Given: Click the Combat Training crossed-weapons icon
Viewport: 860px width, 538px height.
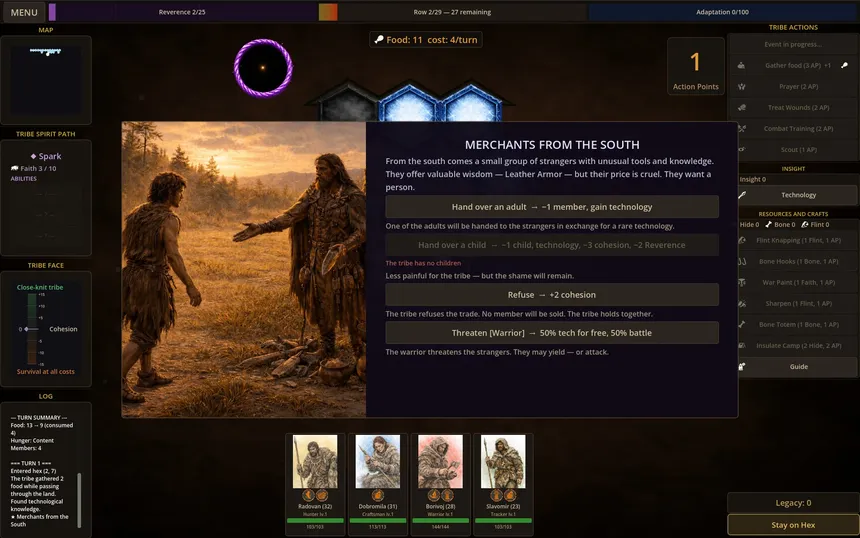Looking at the screenshot, I should (x=741, y=128).
